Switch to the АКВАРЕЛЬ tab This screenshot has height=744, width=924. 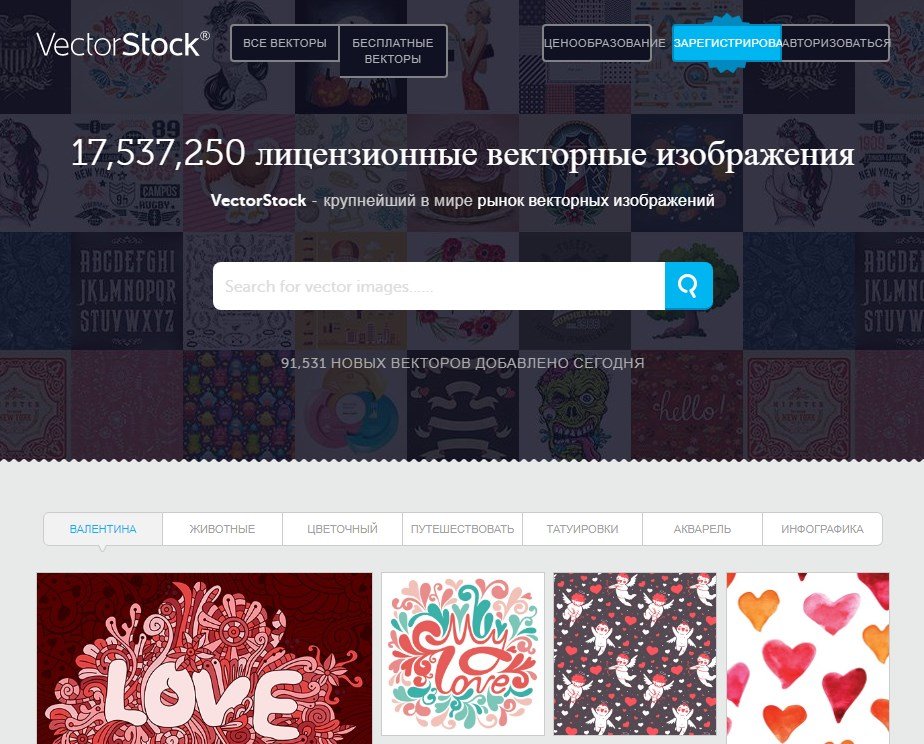click(x=702, y=529)
